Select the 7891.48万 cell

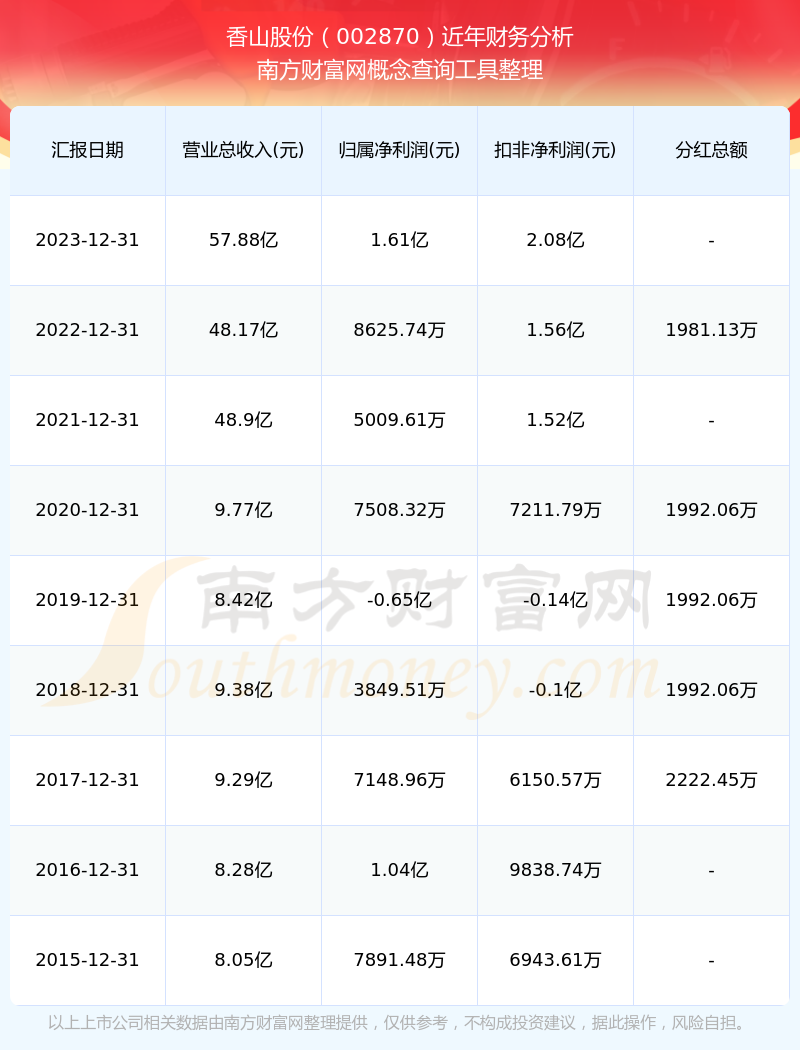pyautogui.click(x=399, y=960)
